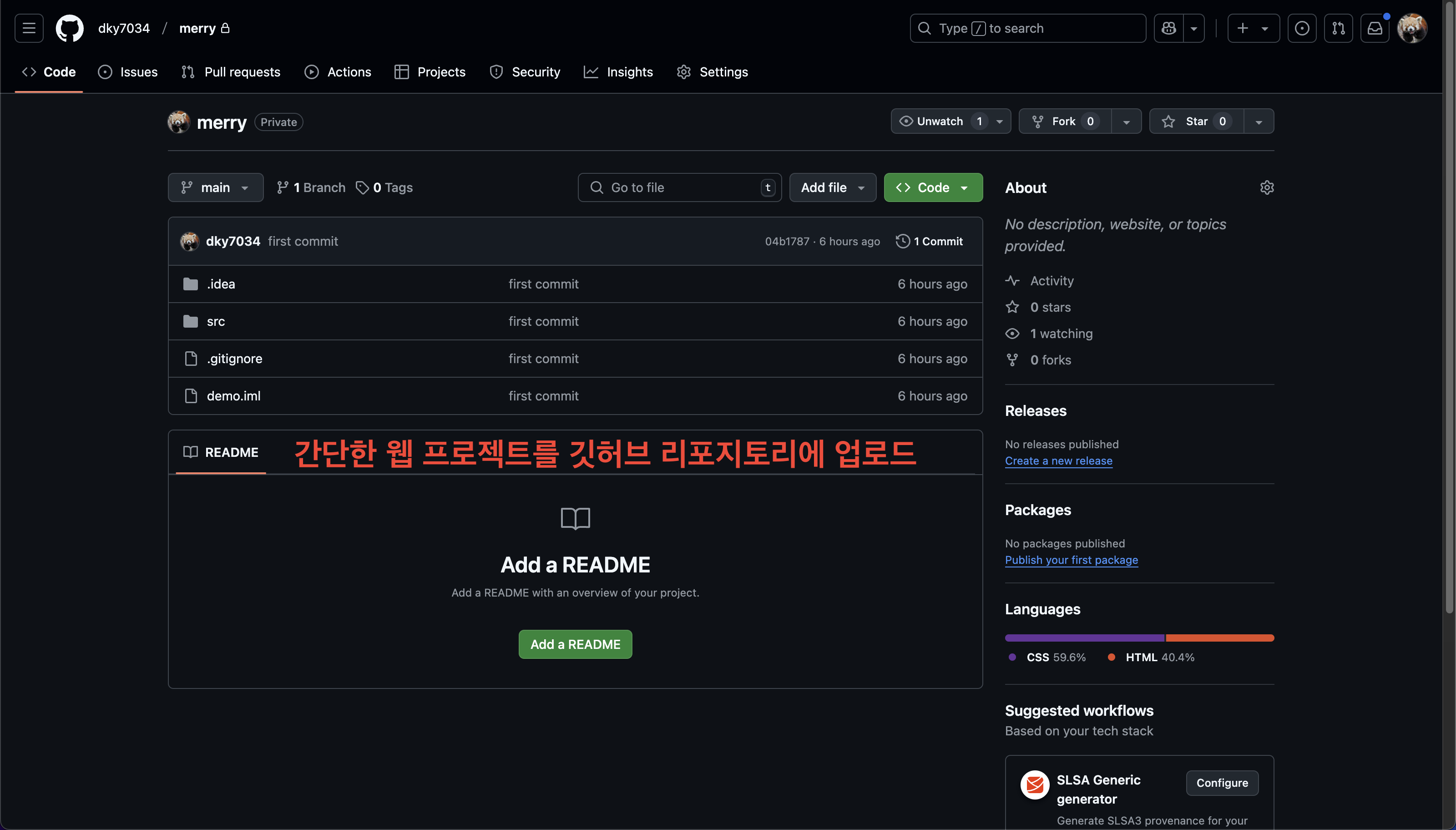Open pull requests icon in header
The image size is (1456, 830).
(x=1338, y=28)
